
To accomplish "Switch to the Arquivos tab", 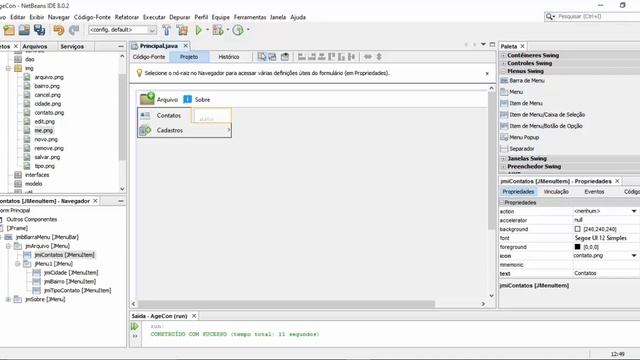I will (x=35, y=47).
